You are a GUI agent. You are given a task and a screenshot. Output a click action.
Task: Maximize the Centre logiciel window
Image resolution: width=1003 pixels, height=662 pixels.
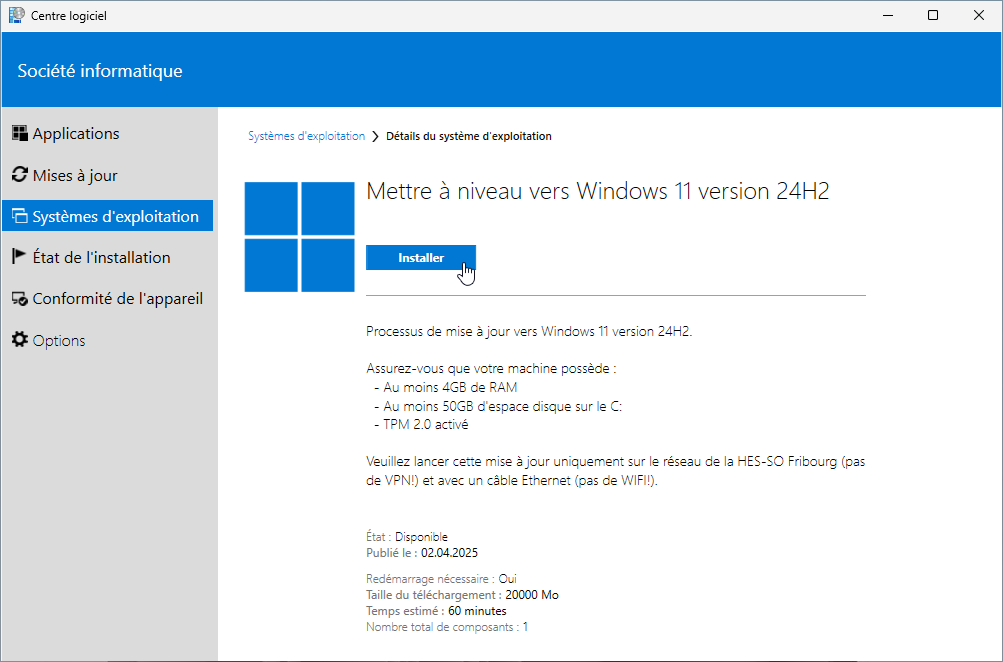point(933,15)
